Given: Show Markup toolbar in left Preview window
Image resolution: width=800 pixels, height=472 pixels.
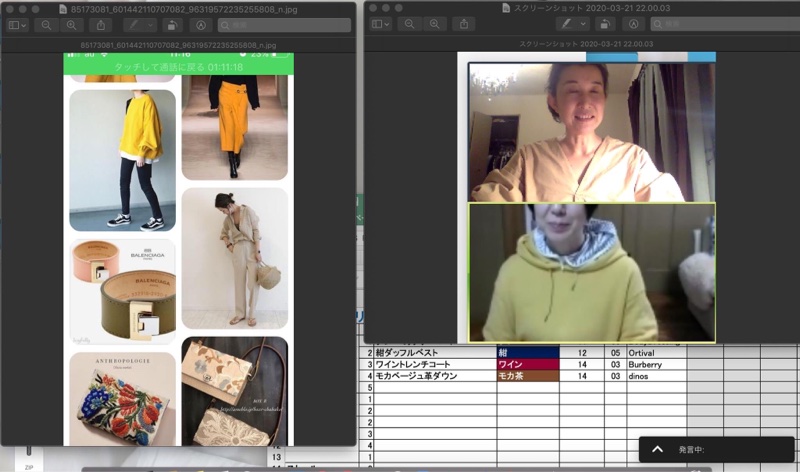Looking at the screenshot, I should tap(201, 25).
